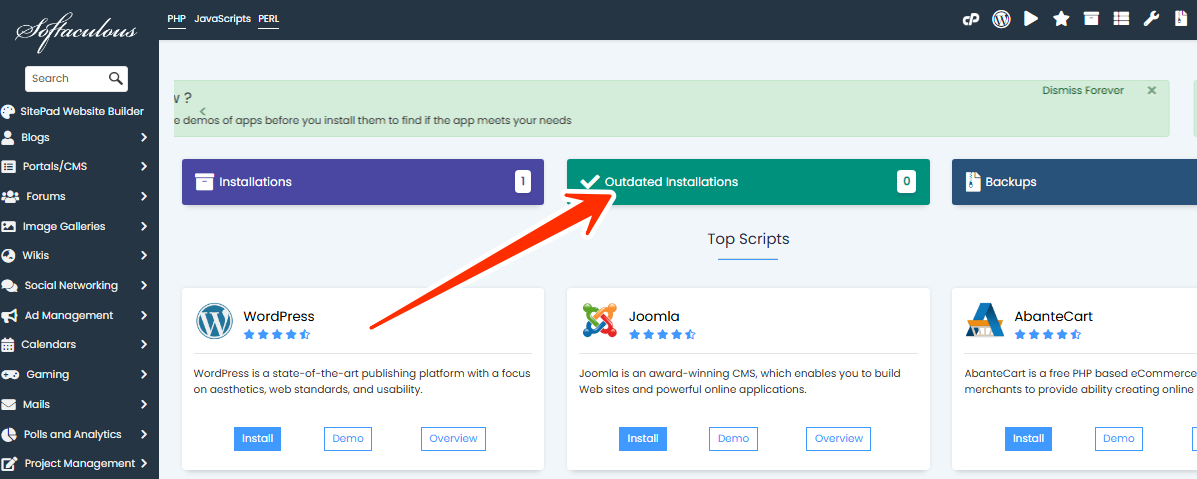Click the Joomla logo

click(x=599, y=320)
